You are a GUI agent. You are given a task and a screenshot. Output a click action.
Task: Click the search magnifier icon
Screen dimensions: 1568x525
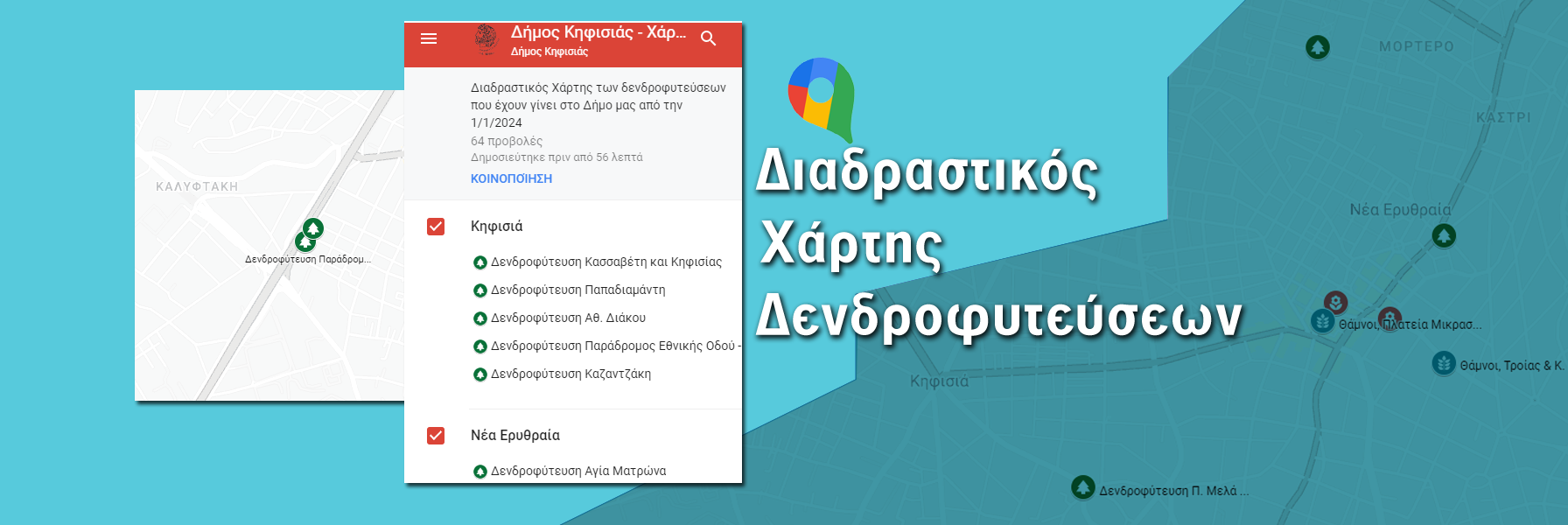click(x=709, y=38)
